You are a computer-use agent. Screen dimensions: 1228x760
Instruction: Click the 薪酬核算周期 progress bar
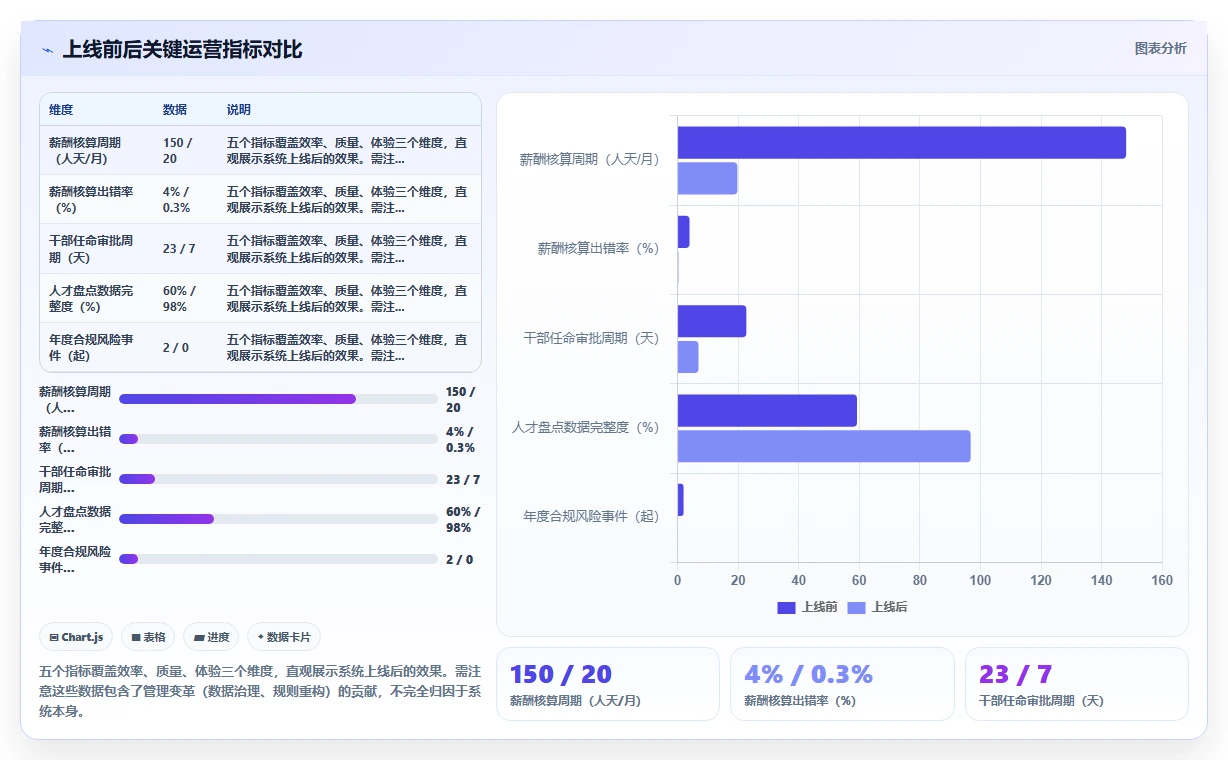[278, 399]
